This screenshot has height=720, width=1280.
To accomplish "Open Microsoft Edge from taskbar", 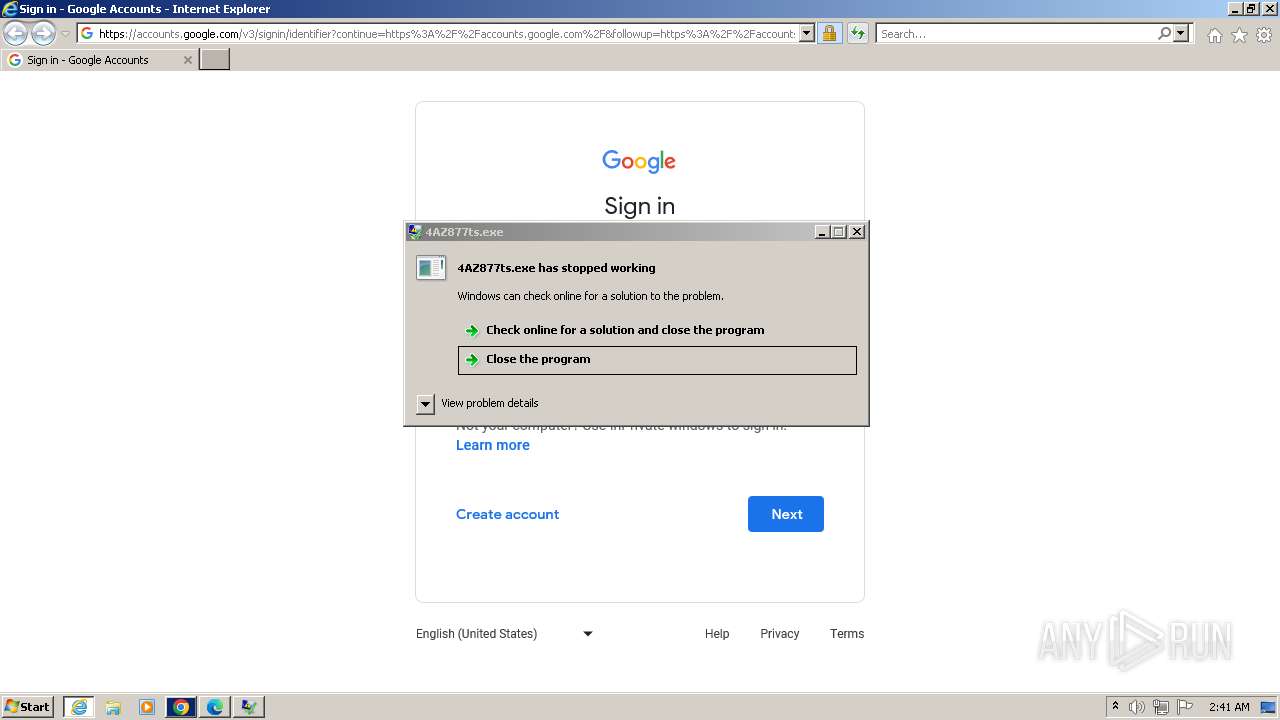I will click(215, 707).
